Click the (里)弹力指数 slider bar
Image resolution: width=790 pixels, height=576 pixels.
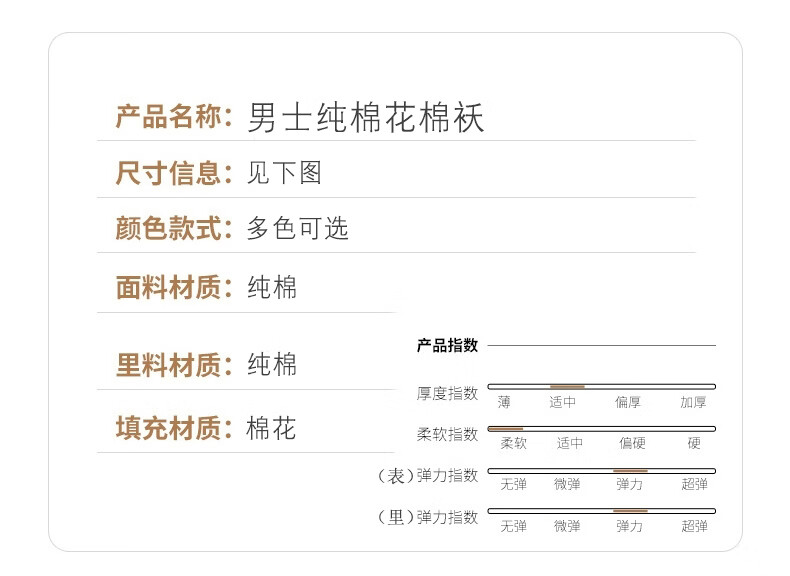click(601, 511)
